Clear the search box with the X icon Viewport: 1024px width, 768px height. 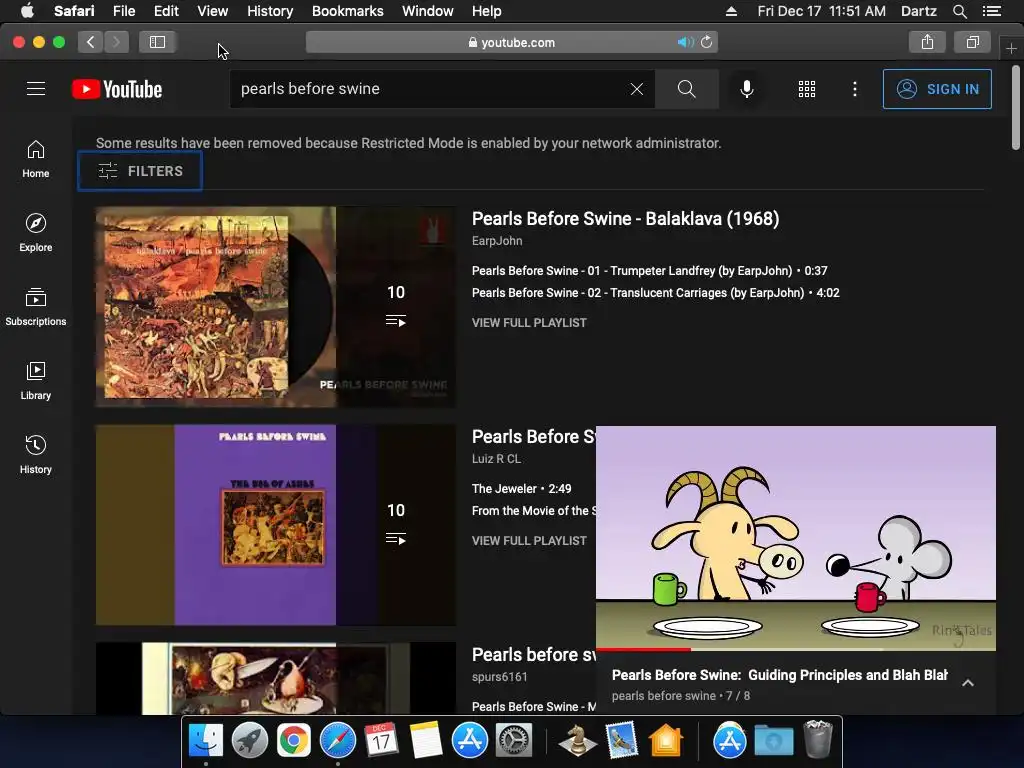point(637,89)
